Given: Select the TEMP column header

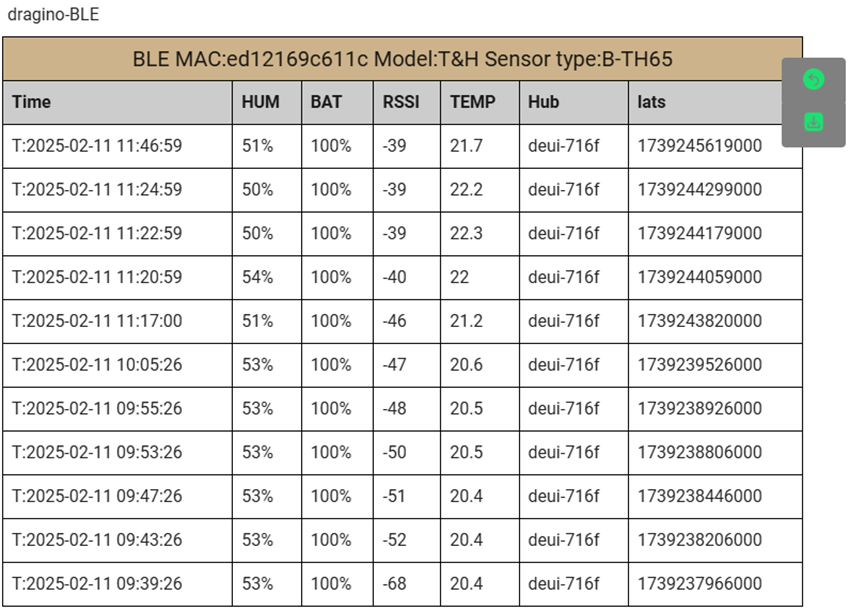Looking at the screenshot, I should pyautogui.click(x=473, y=101).
